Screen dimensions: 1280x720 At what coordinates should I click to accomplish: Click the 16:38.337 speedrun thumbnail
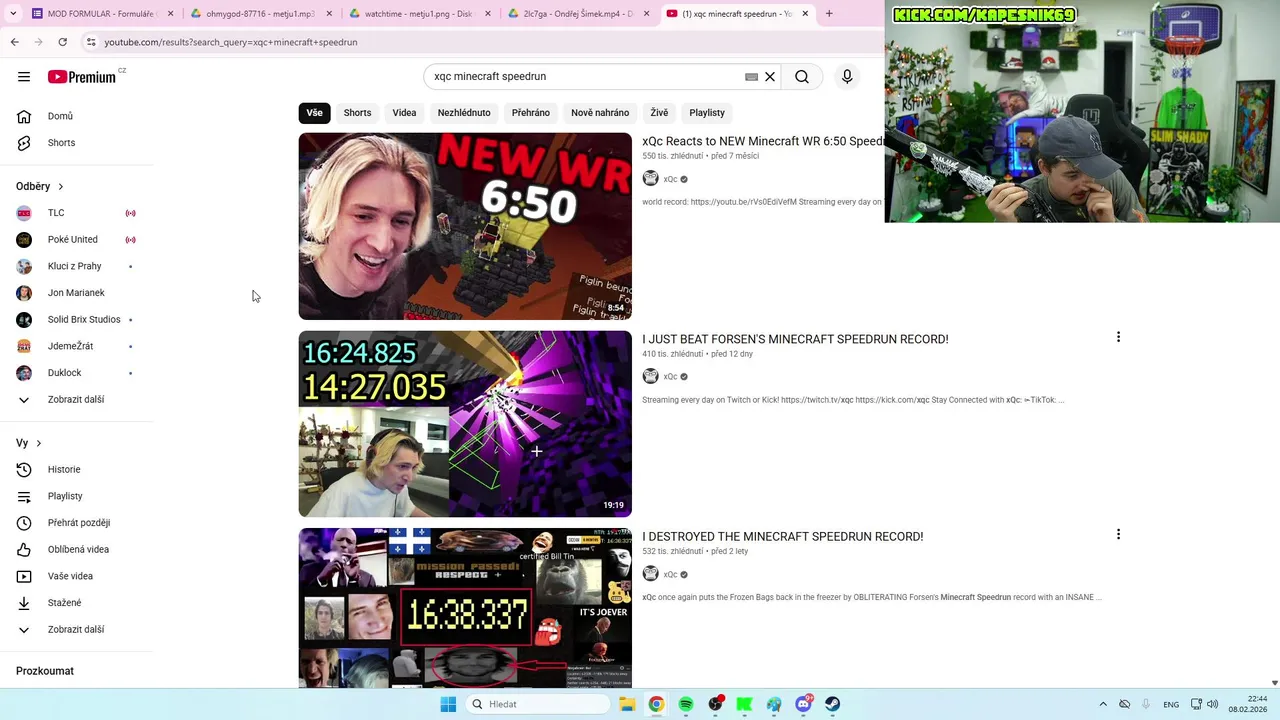[465, 608]
